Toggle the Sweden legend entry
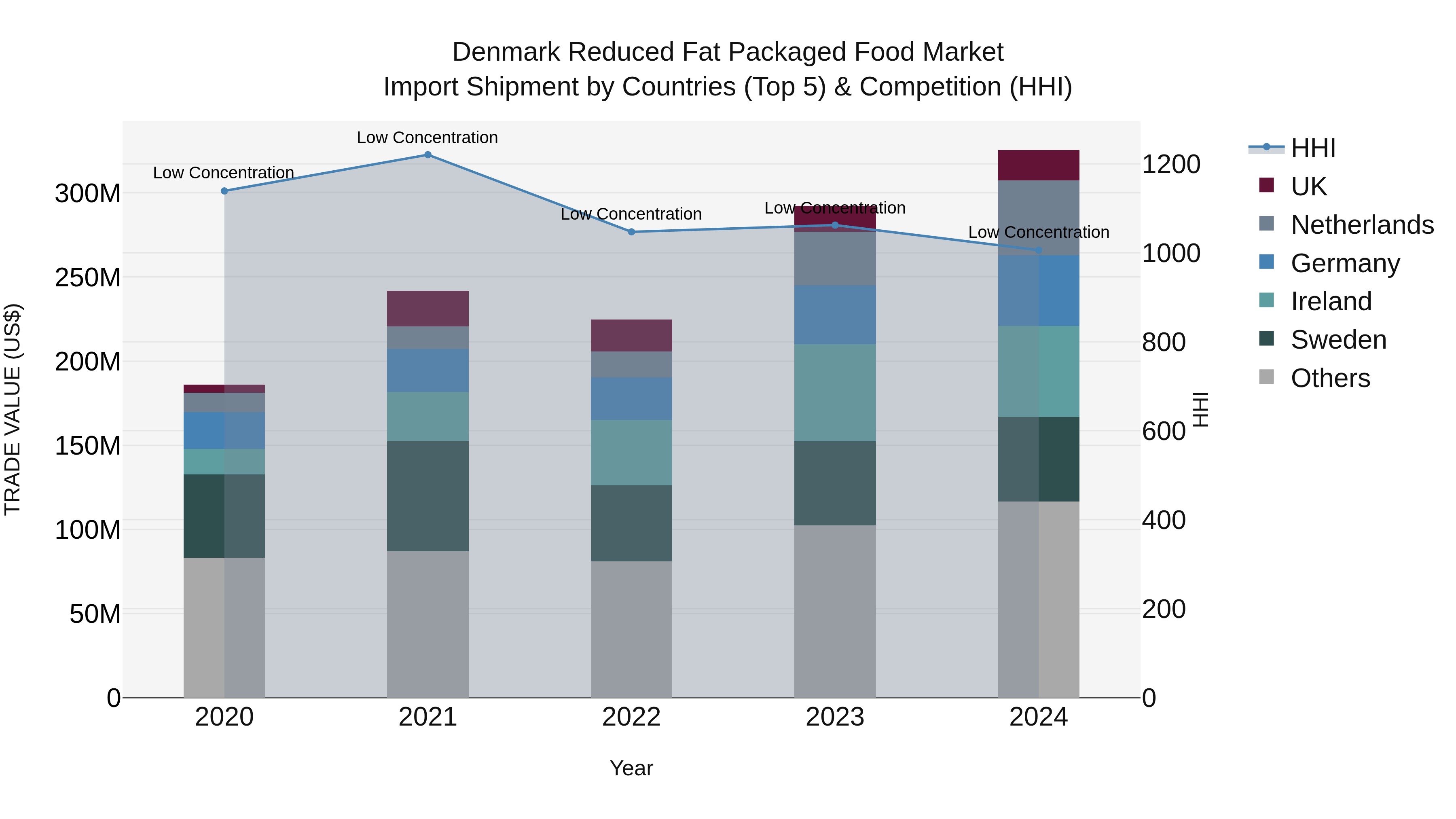This screenshot has width=1456, height=819. (x=1323, y=339)
